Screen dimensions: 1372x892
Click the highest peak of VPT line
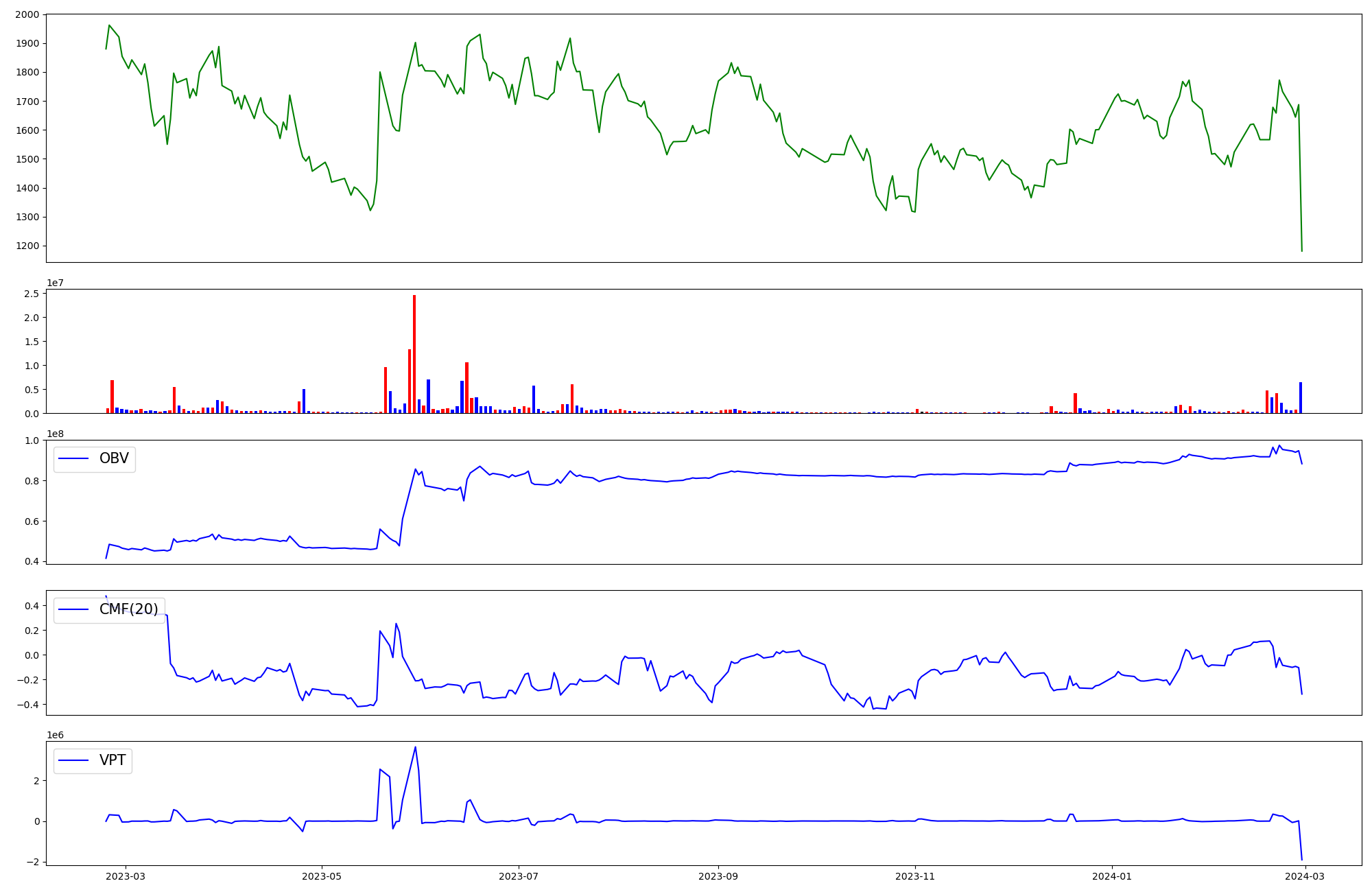(x=415, y=747)
